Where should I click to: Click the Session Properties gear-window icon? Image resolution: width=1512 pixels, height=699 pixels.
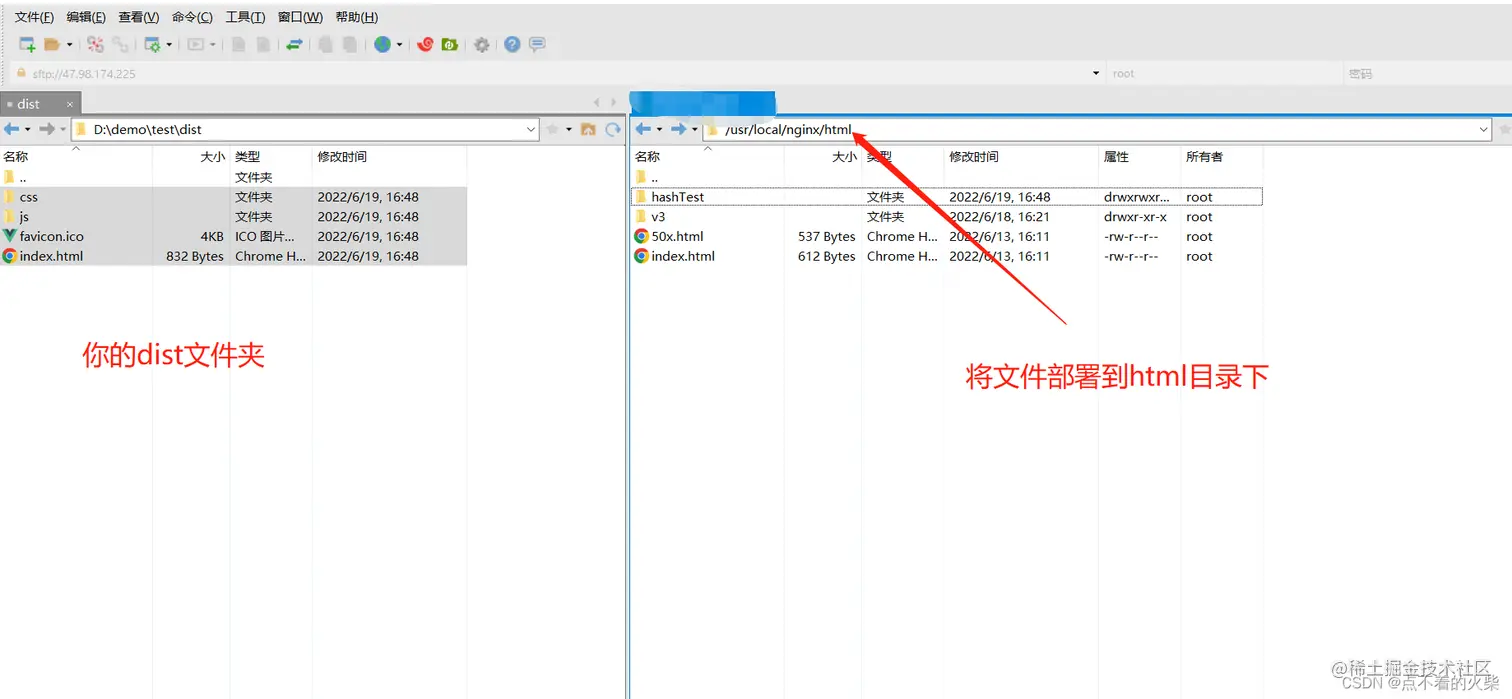pyautogui.click(x=152, y=44)
